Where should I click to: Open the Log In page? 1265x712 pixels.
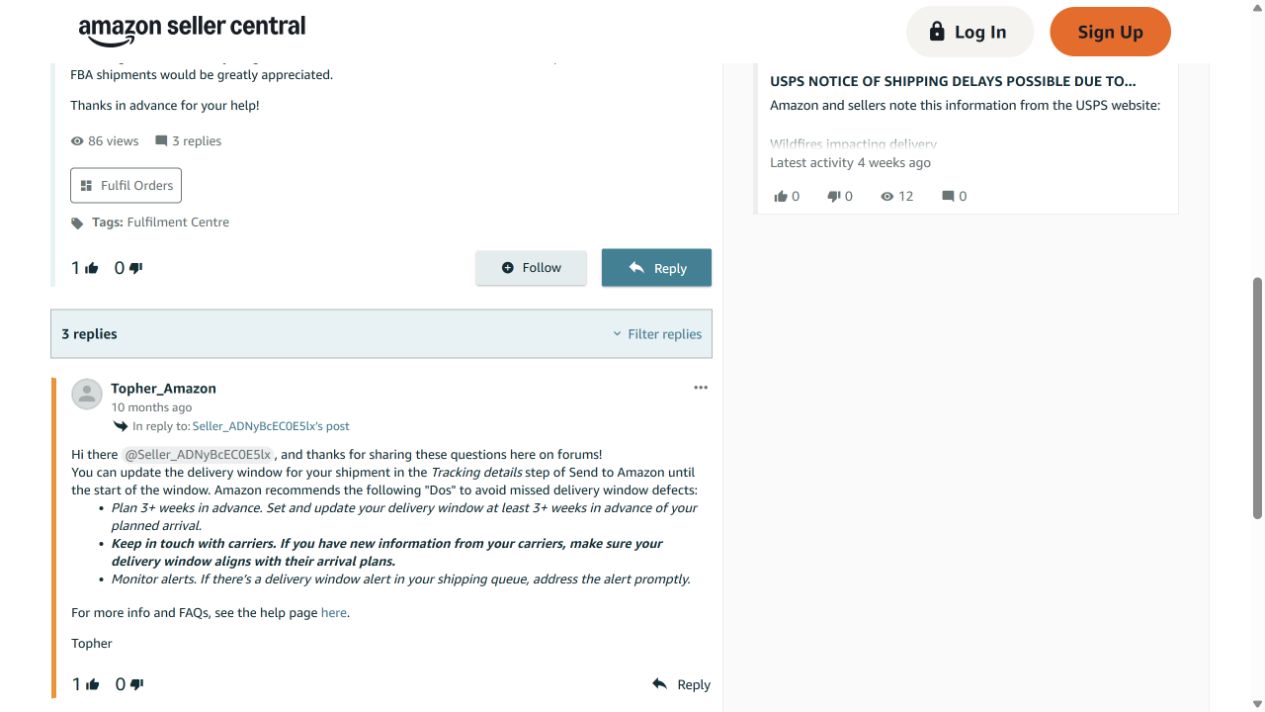tap(969, 32)
